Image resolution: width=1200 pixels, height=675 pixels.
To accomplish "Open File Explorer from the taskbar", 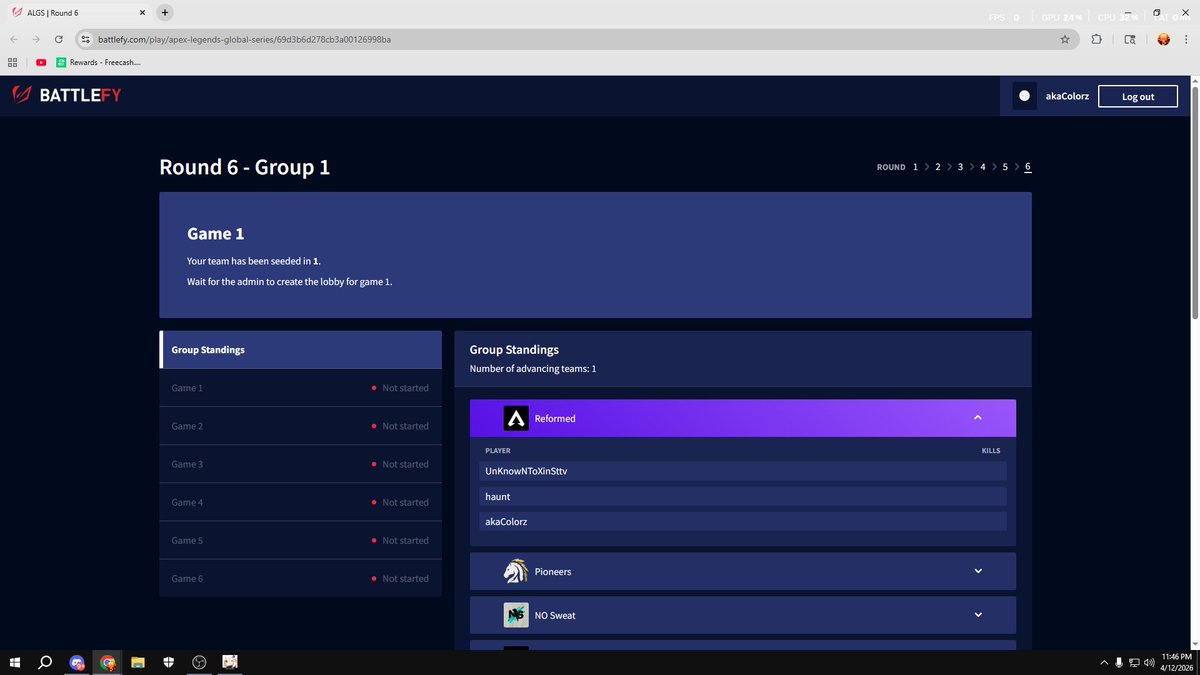I will pos(138,662).
